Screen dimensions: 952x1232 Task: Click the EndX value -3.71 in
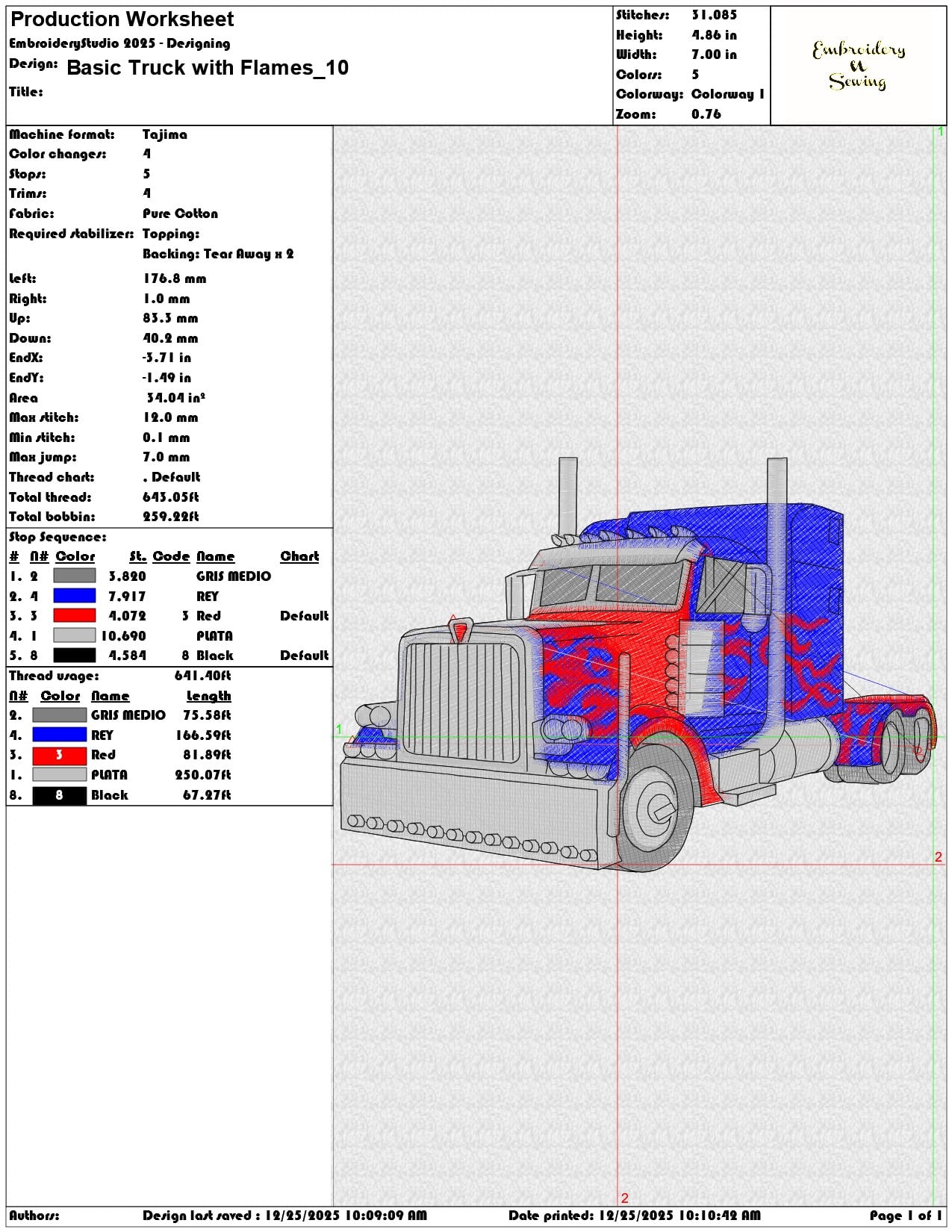pyautogui.click(x=167, y=358)
